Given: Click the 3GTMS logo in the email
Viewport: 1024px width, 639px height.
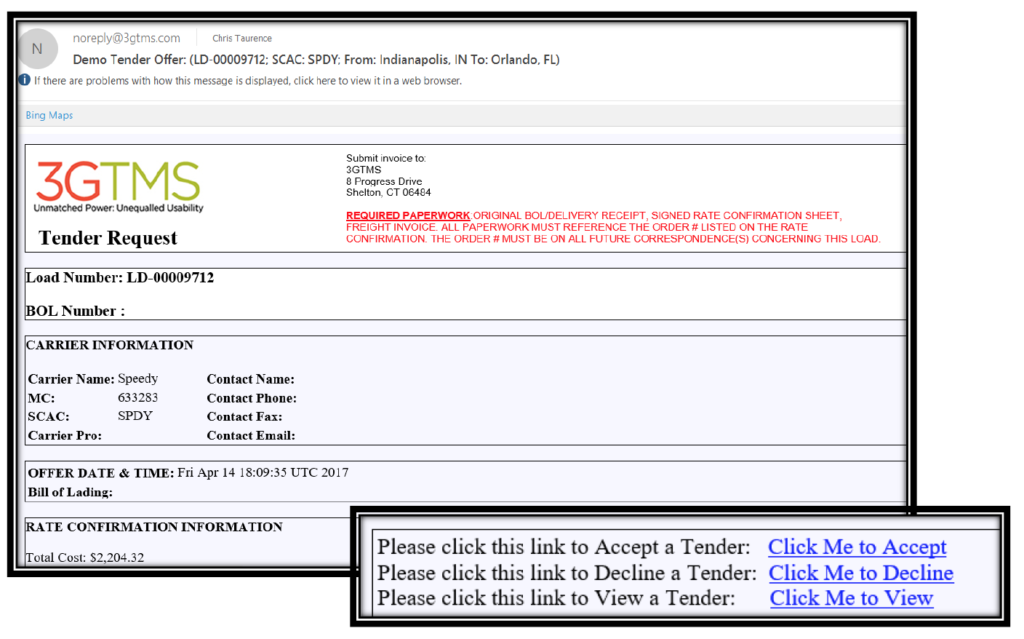Looking at the screenshot, I should tap(118, 186).
